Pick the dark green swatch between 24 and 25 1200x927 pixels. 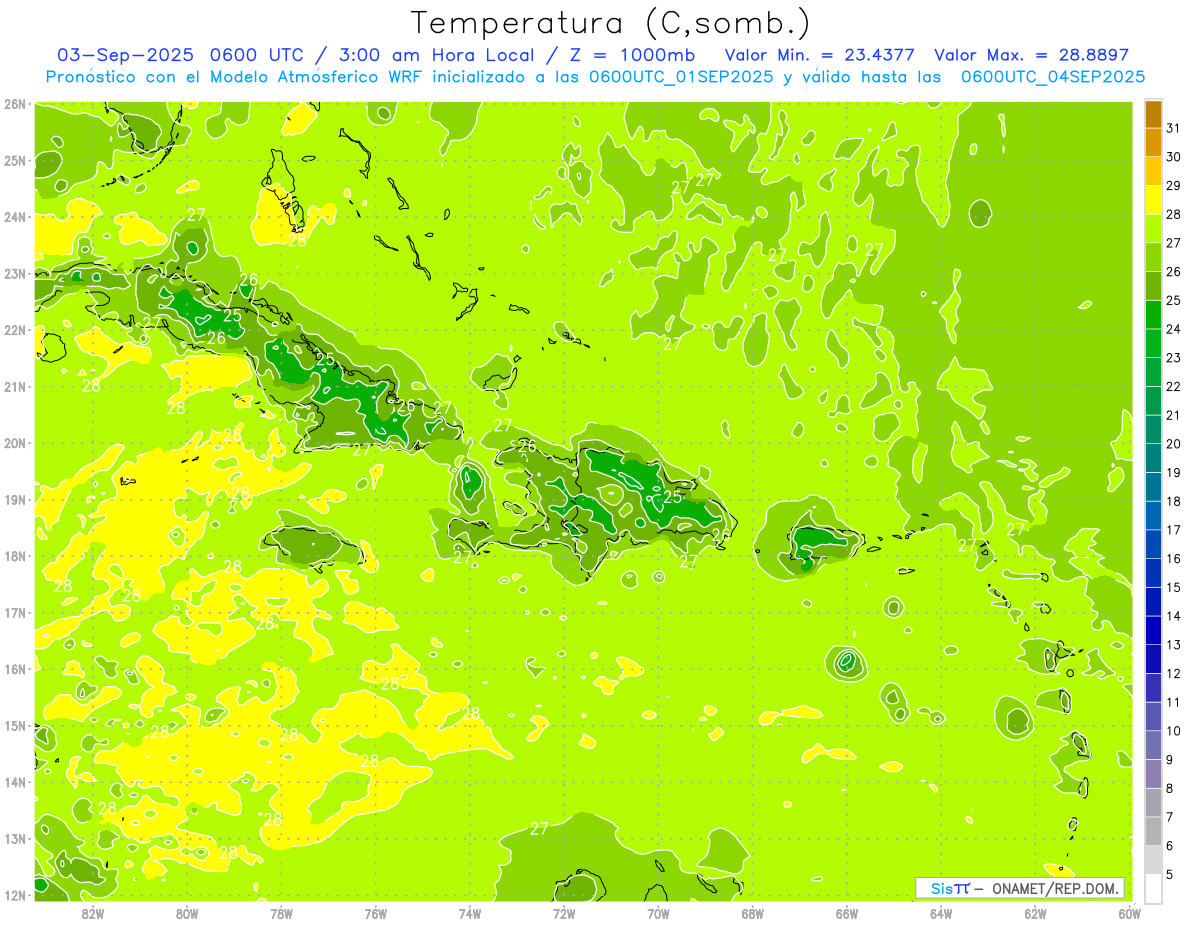point(1153,314)
